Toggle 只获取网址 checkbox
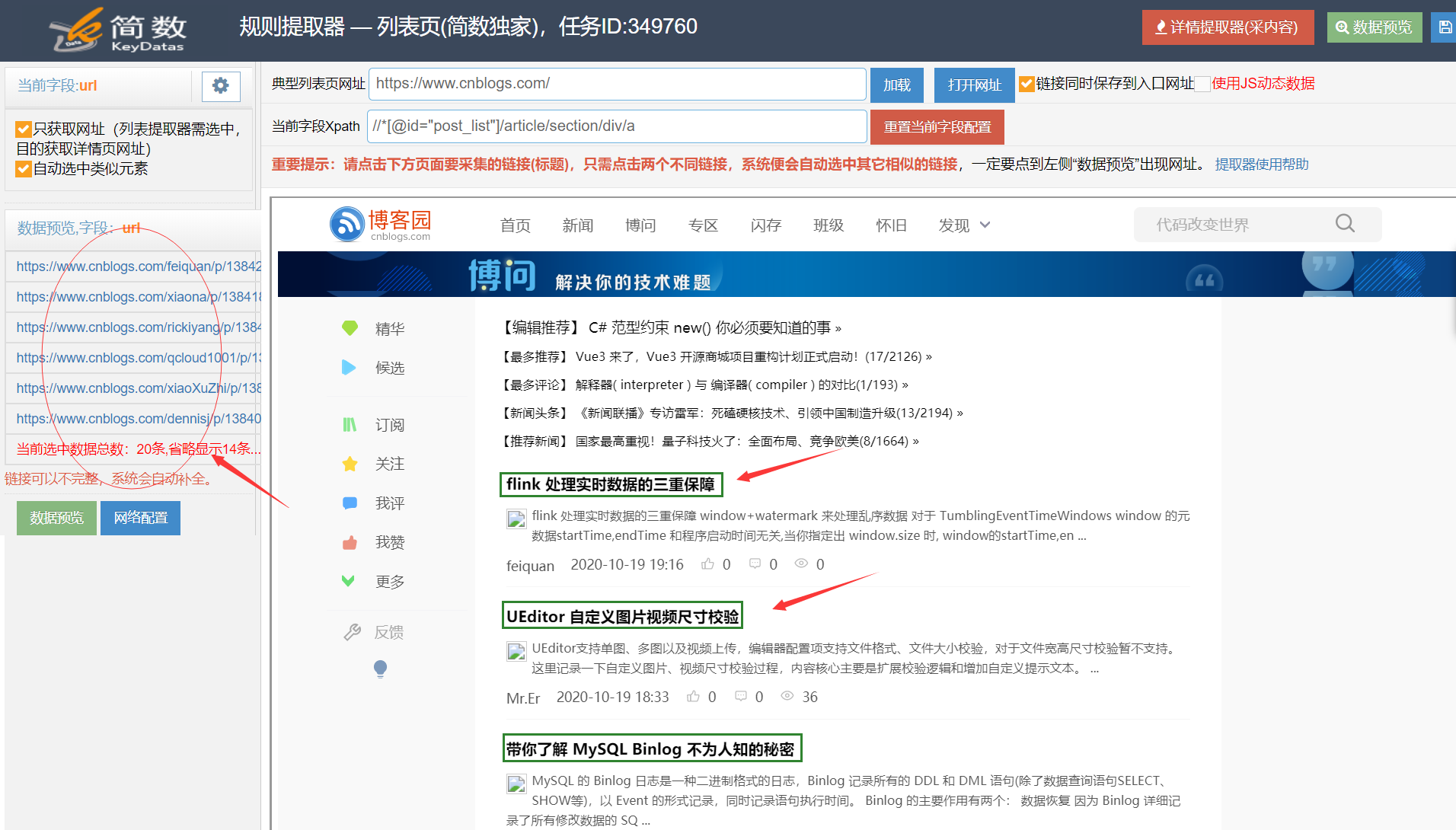Viewport: 1456px width, 830px height. point(24,129)
